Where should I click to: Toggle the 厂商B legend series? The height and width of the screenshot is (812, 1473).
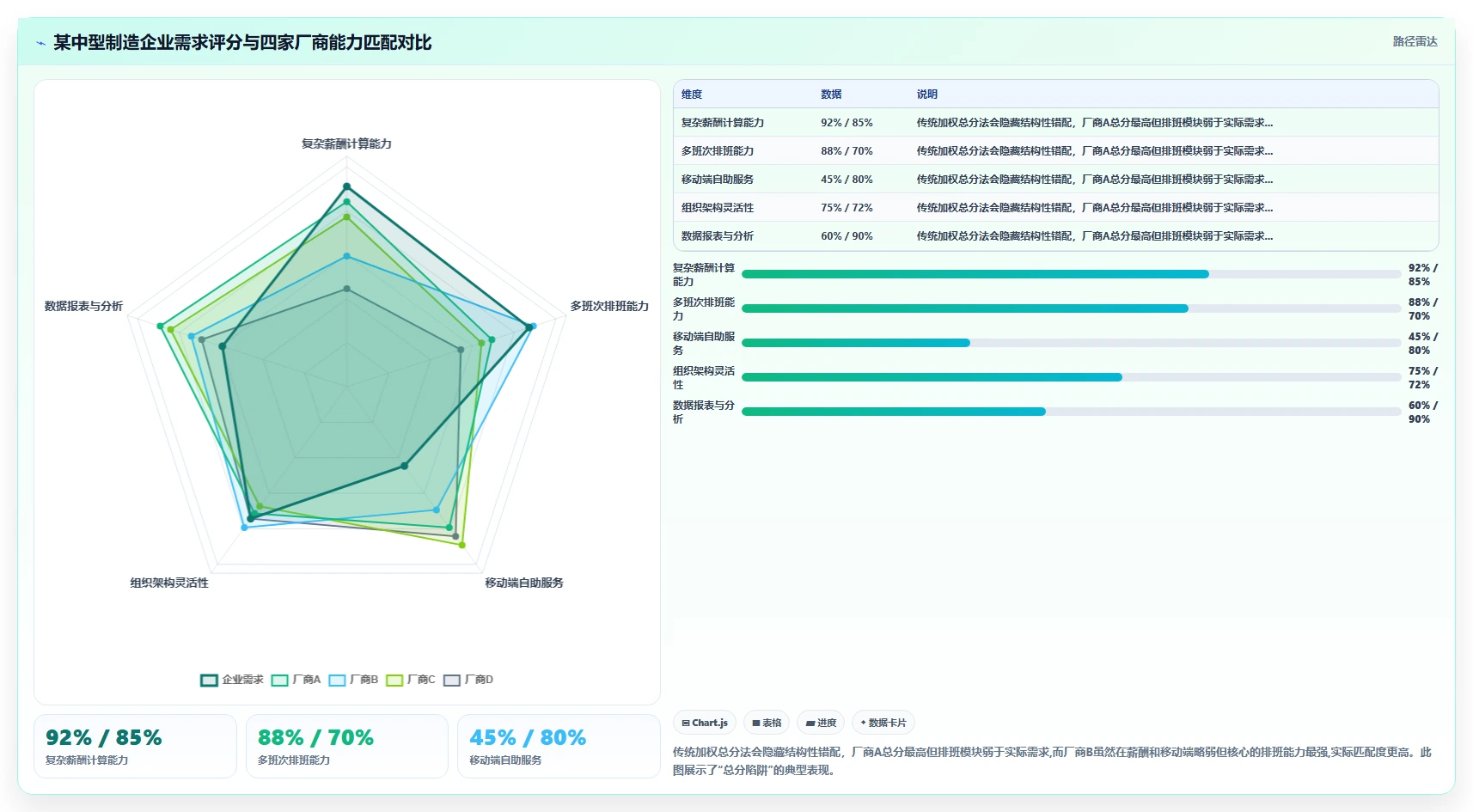(353, 680)
